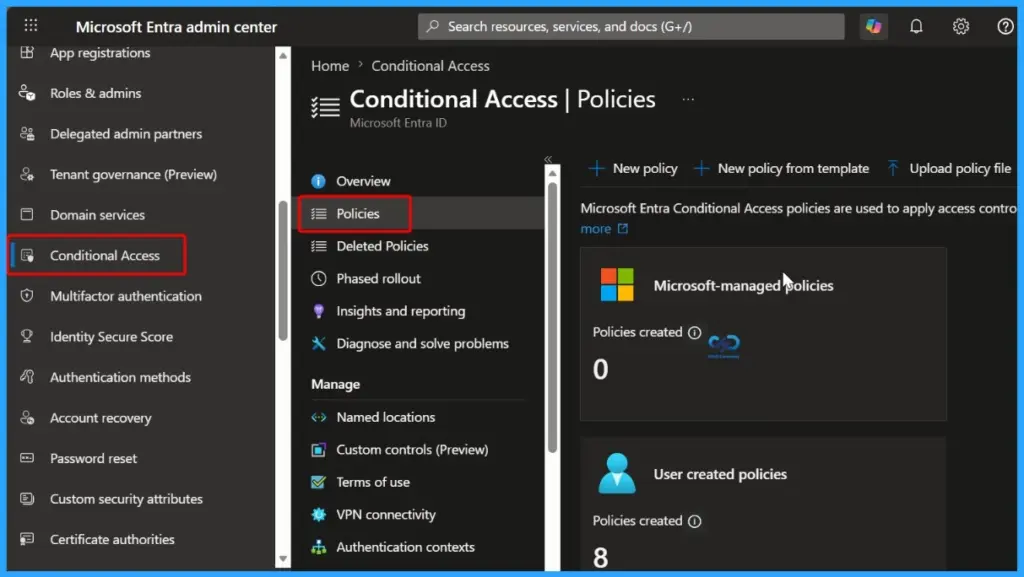
Task: Click the Policies list icon beside page title
Action: pos(325,106)
